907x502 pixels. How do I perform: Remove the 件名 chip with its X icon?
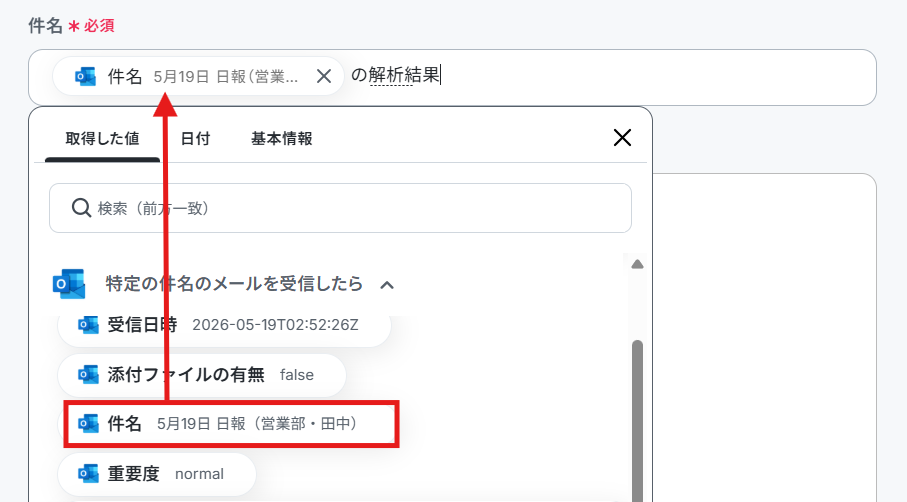324,76
